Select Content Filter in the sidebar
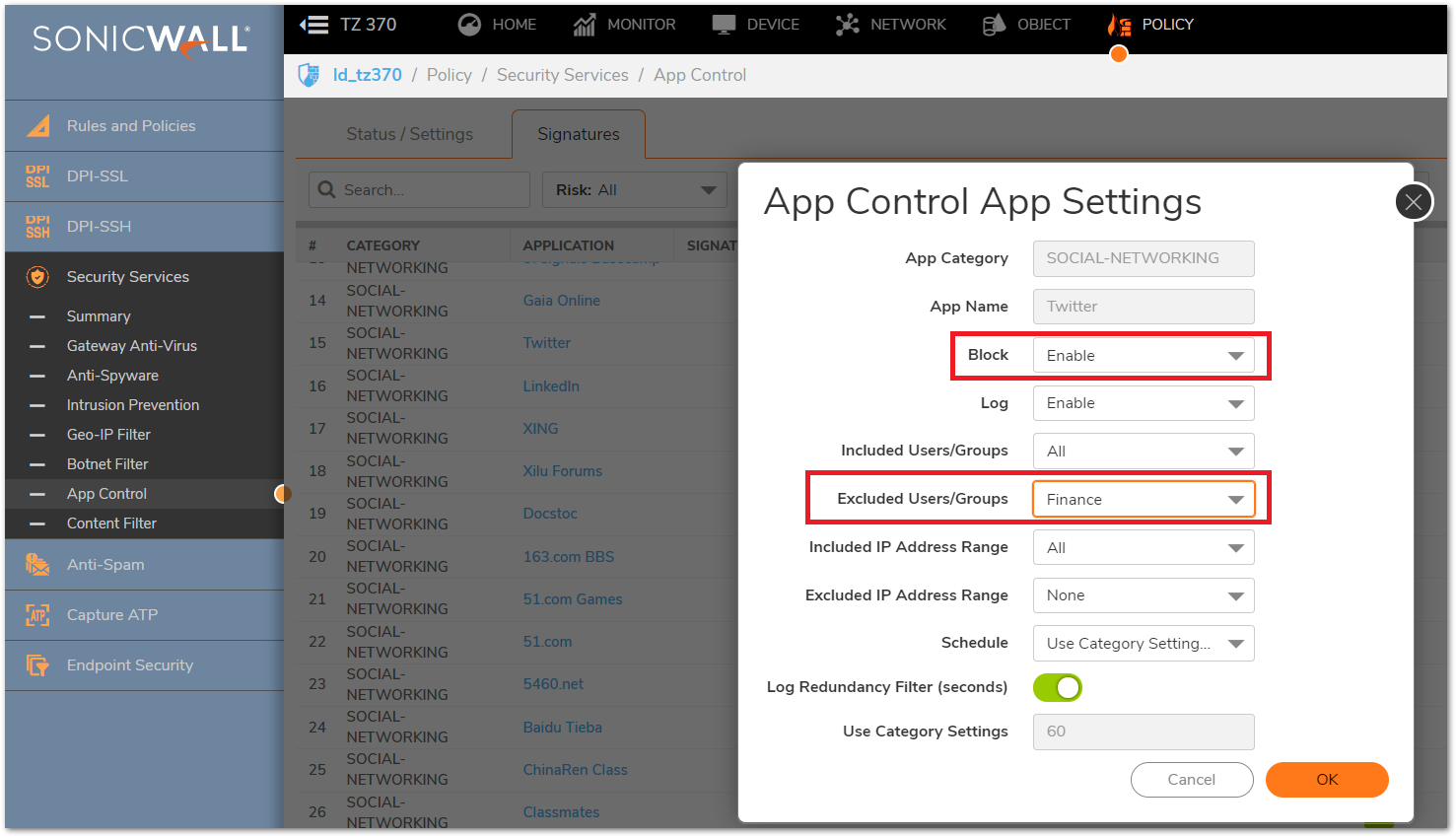Image resolution: width=1456 pixels, height=837 pixels. [x=111, y=523]
